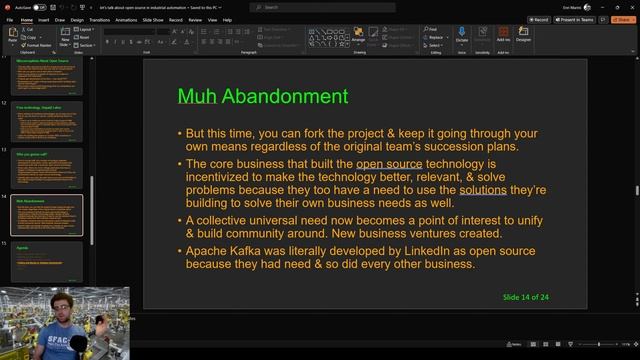This screenshot has width=640, height=360.
Task: Click the user account name
Action: pyautogui.click(x=572, y=7)
